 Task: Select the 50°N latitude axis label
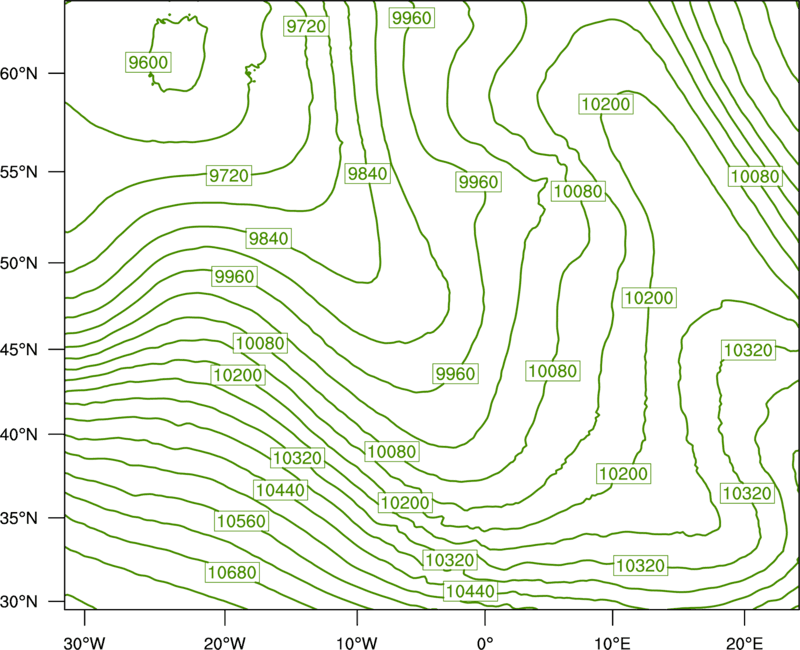tap(19, 263)
